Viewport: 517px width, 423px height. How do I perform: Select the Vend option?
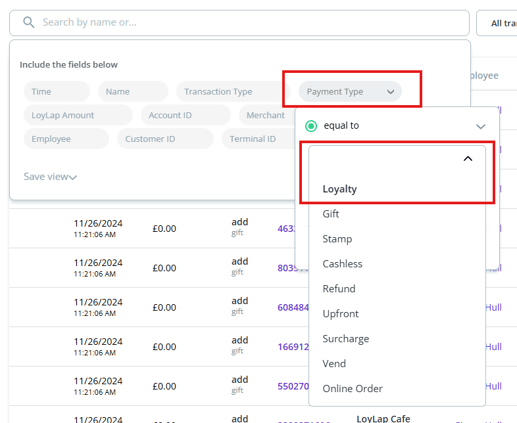pyautogui.click(x=334, y=364)
